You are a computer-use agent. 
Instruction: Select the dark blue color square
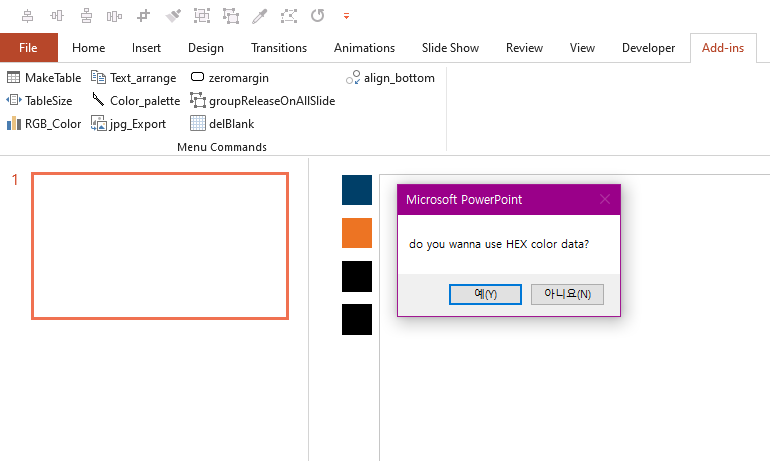coord(357,190)
